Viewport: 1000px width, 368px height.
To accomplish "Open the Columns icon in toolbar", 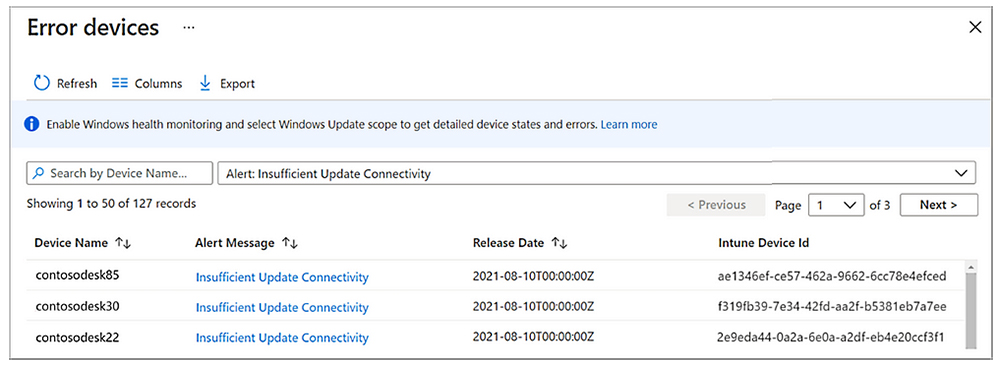I will [120, 83].
